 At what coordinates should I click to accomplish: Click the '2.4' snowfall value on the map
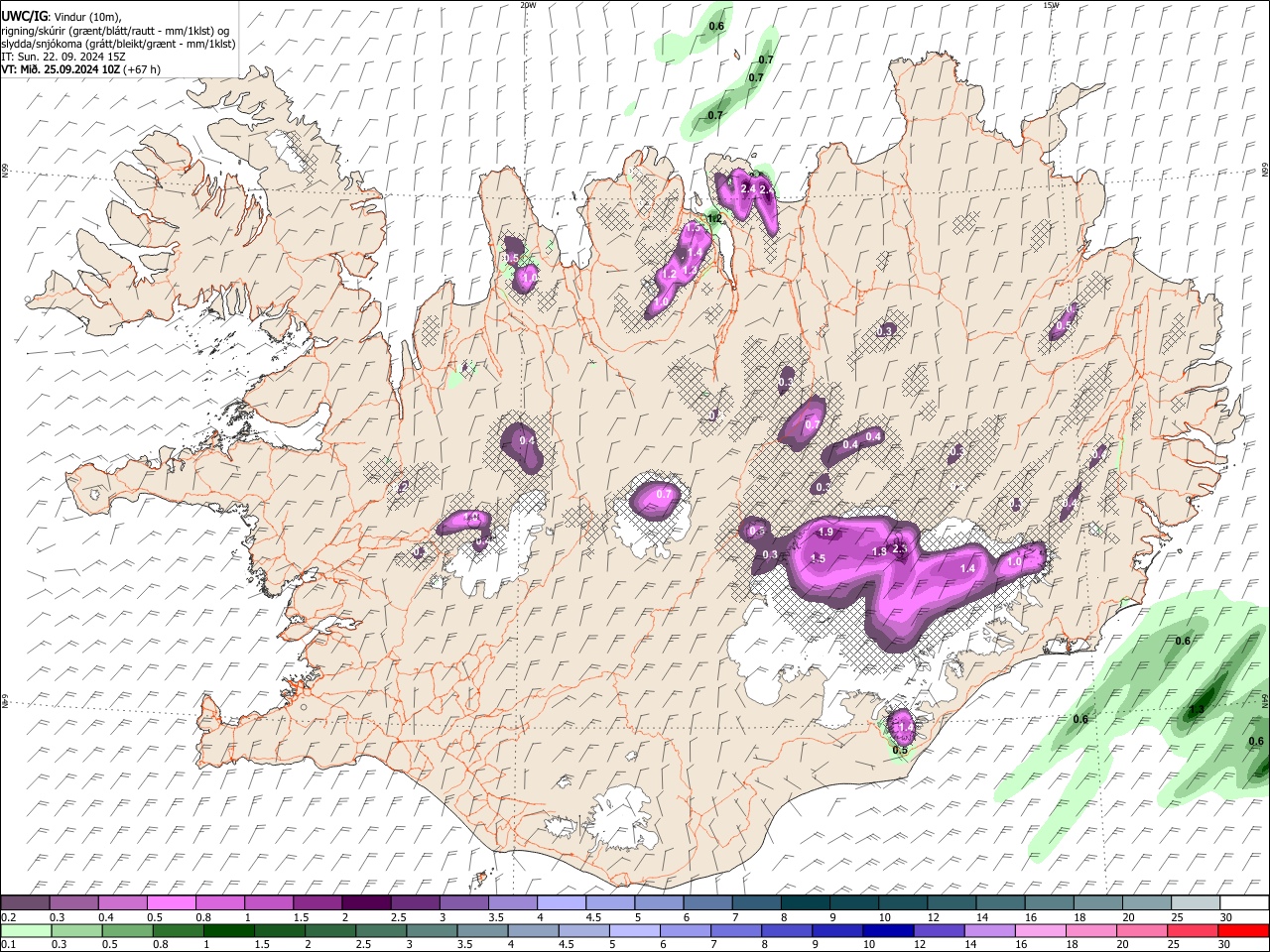pos(749,188)
